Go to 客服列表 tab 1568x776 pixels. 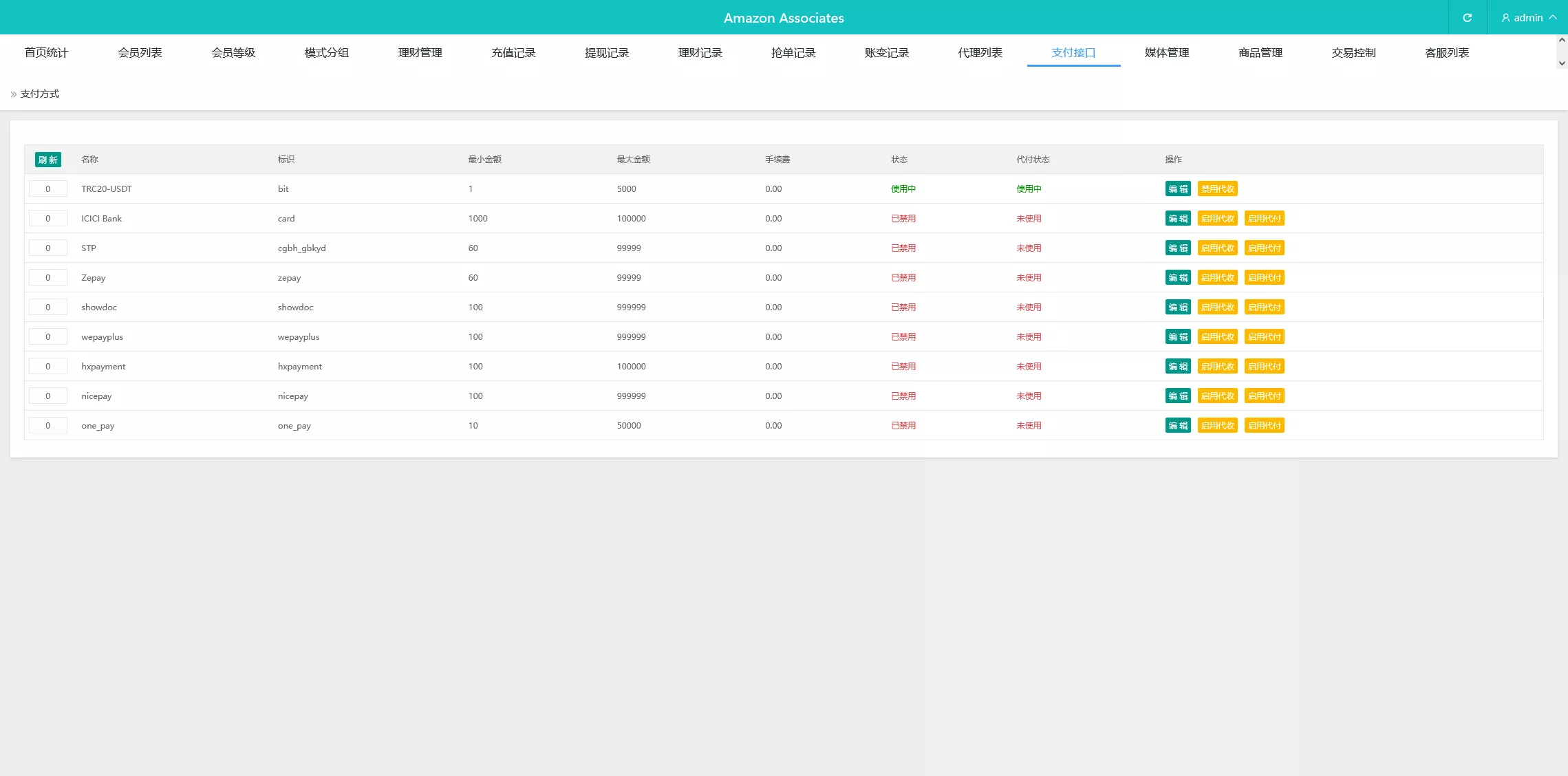coord(1447,53)
